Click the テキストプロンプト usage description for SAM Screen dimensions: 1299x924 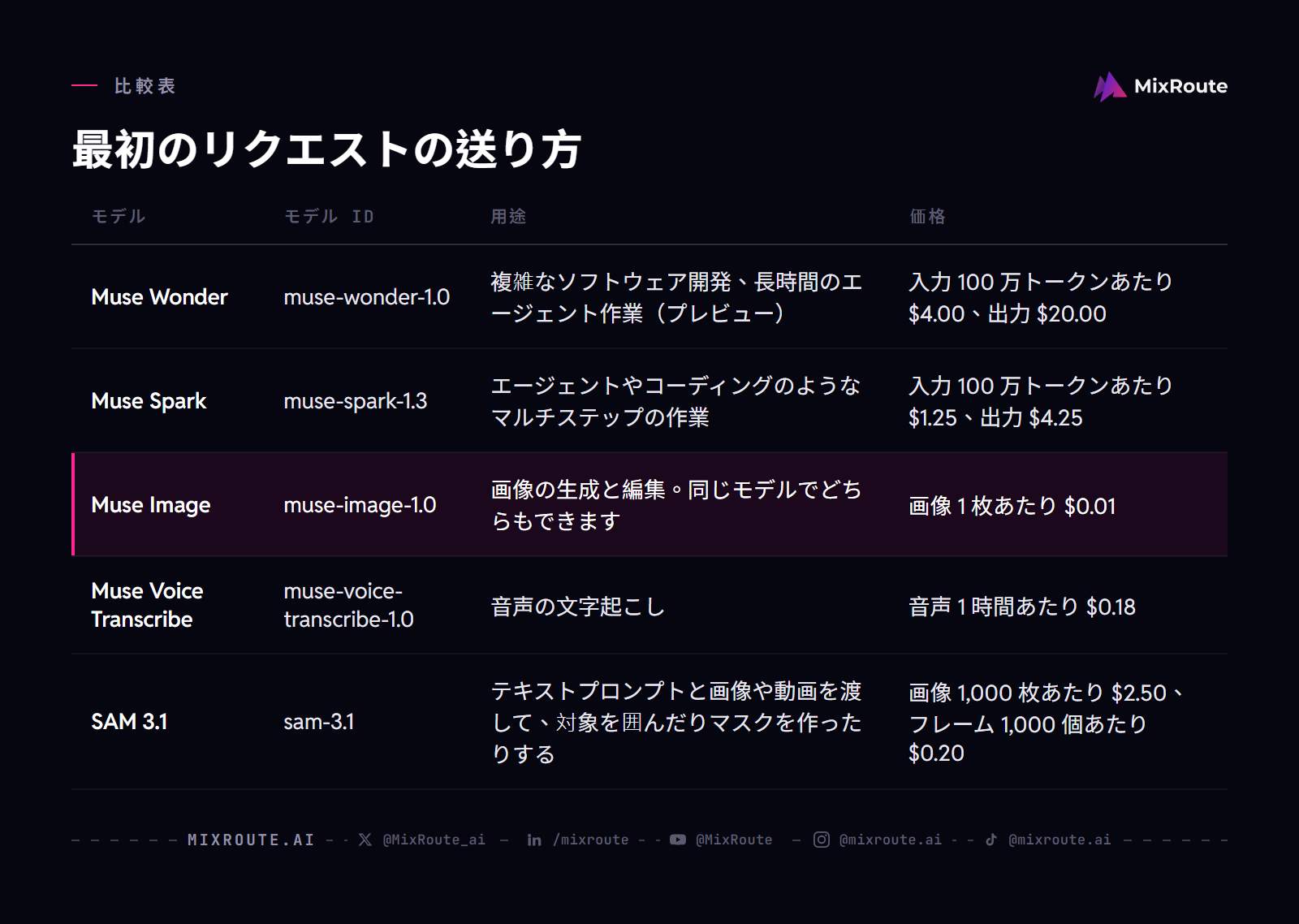coord(676,722)
